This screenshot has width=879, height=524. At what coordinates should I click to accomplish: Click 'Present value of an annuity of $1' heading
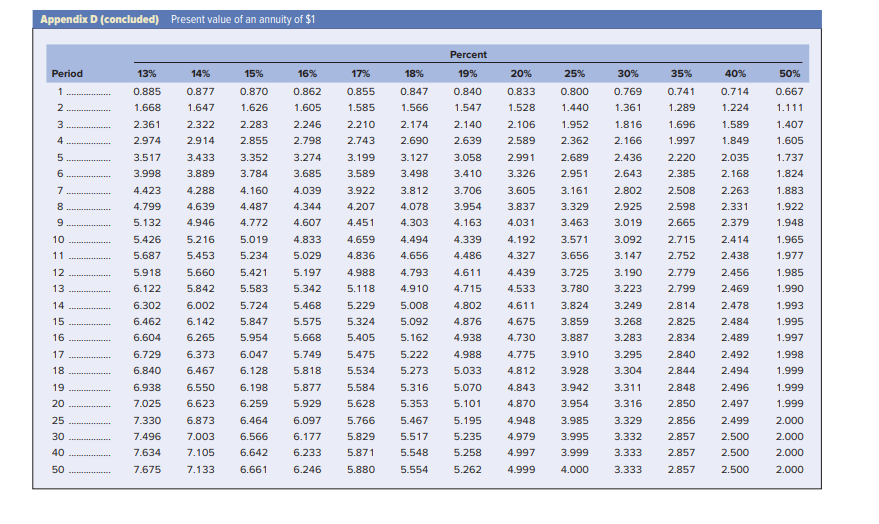[243, 20]
